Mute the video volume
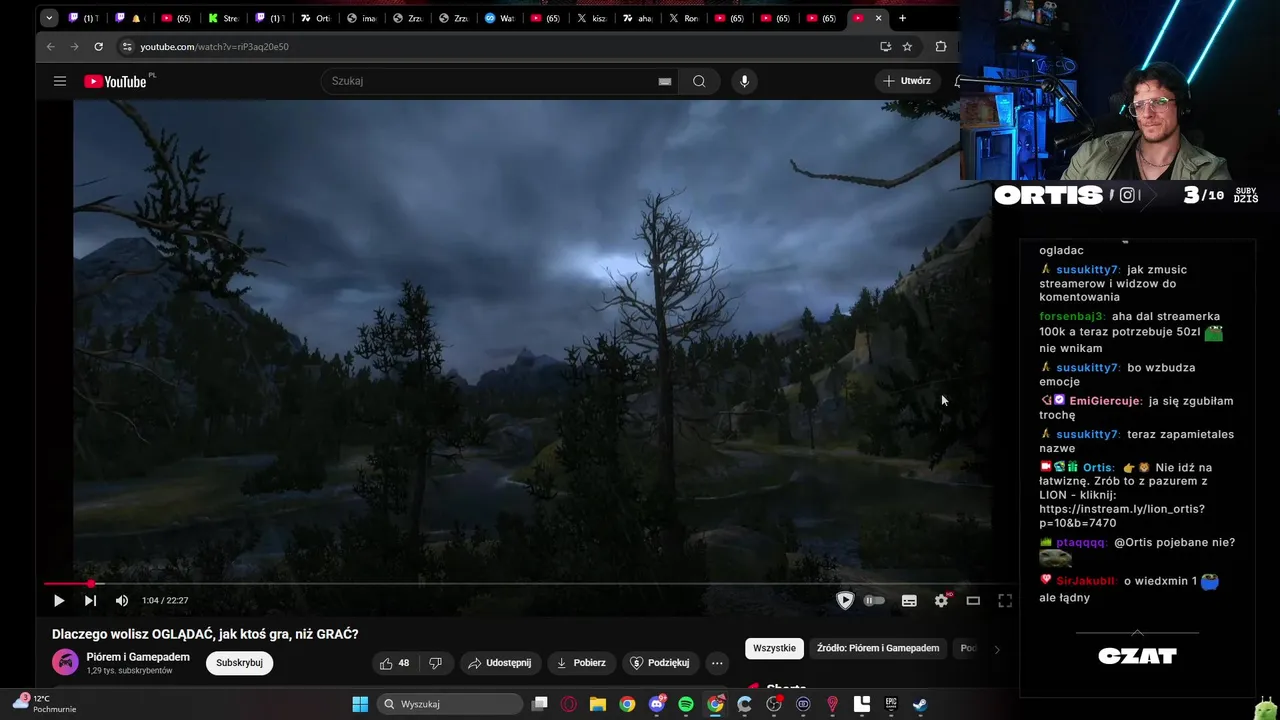This screenshot has height=720, width=1280. coord(122,601)
